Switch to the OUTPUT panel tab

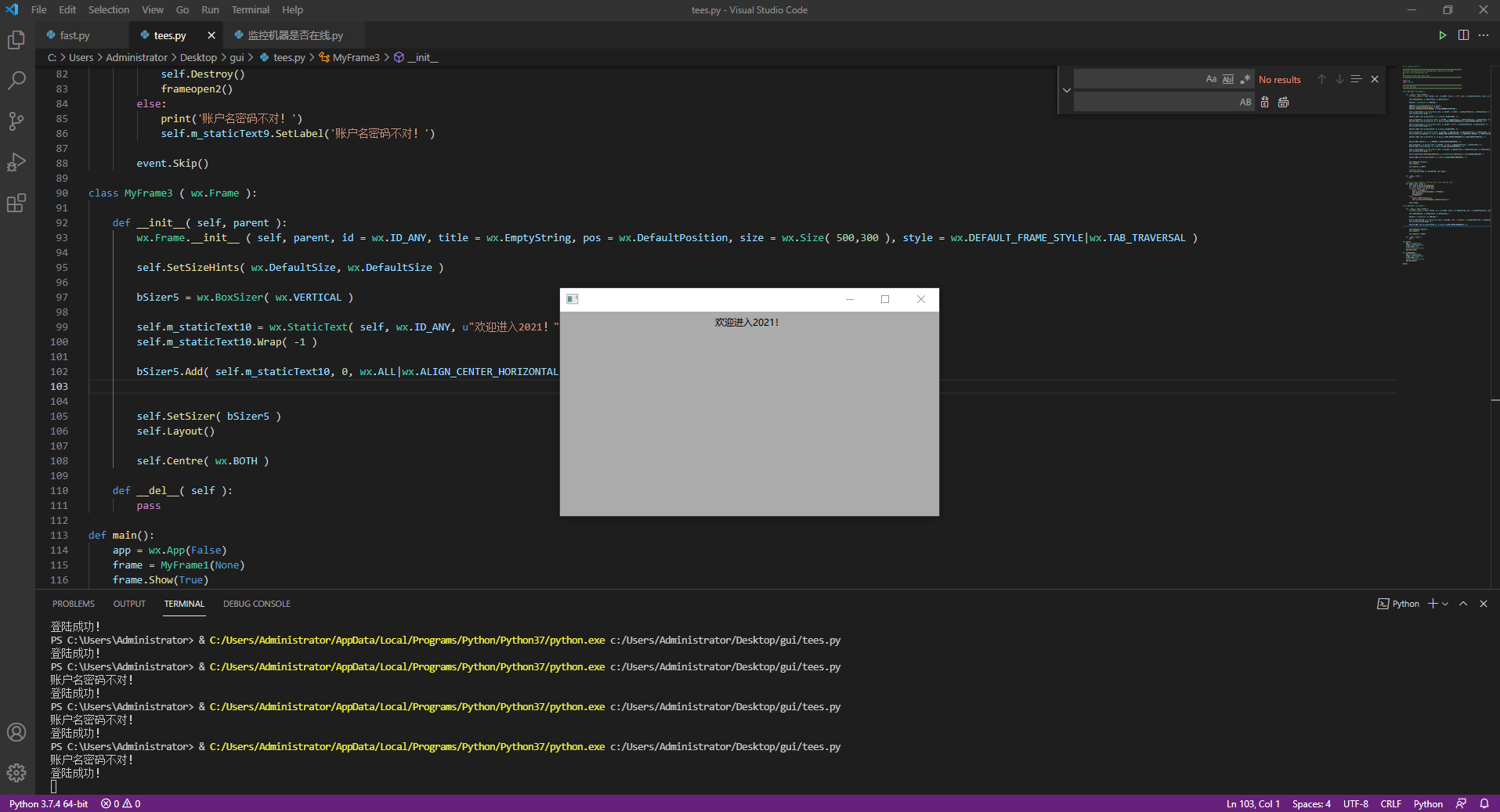(x=129, y=604)
